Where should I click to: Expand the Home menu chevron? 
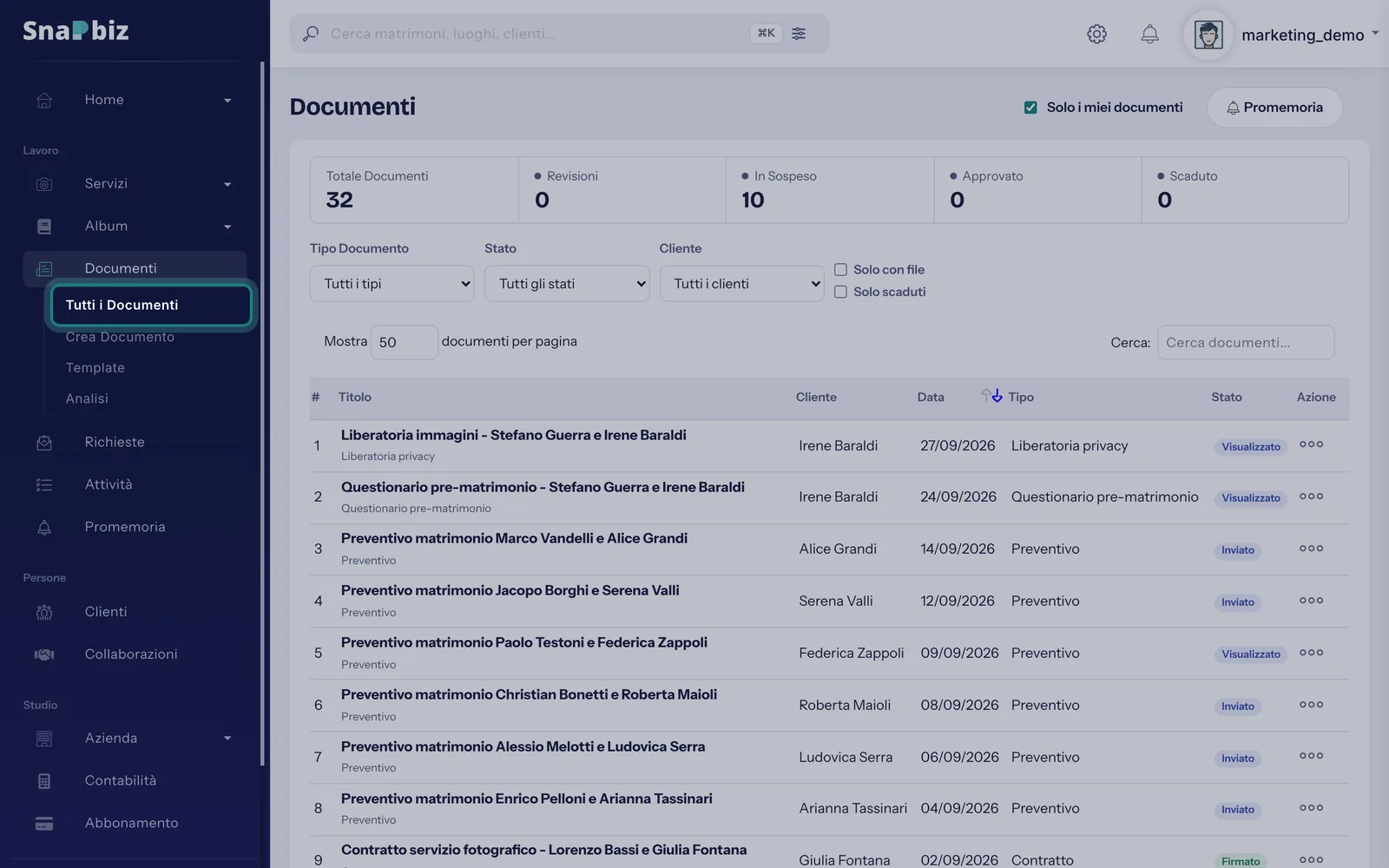pos(227,101)
